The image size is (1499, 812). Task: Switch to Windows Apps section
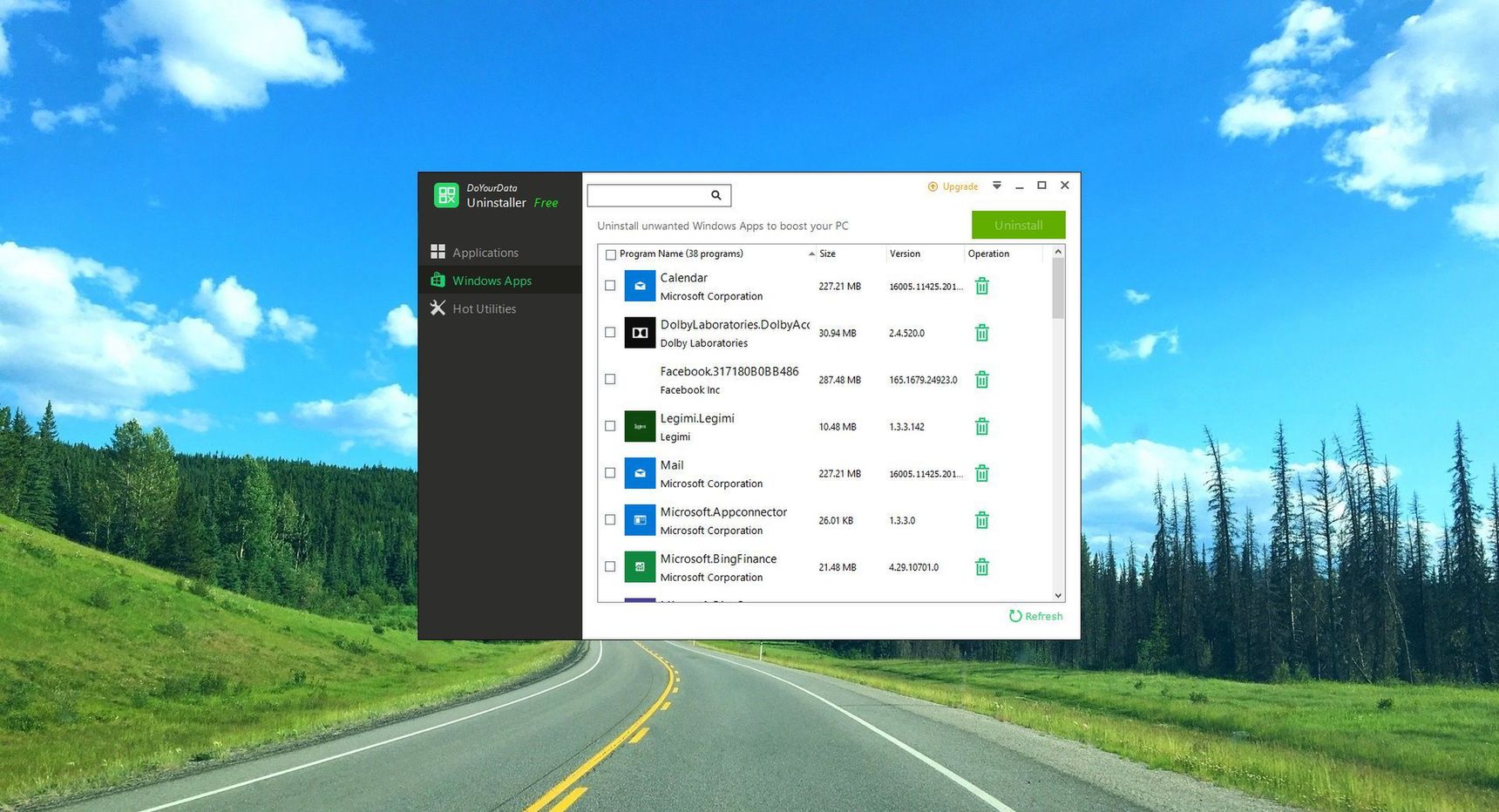(499, 281)
